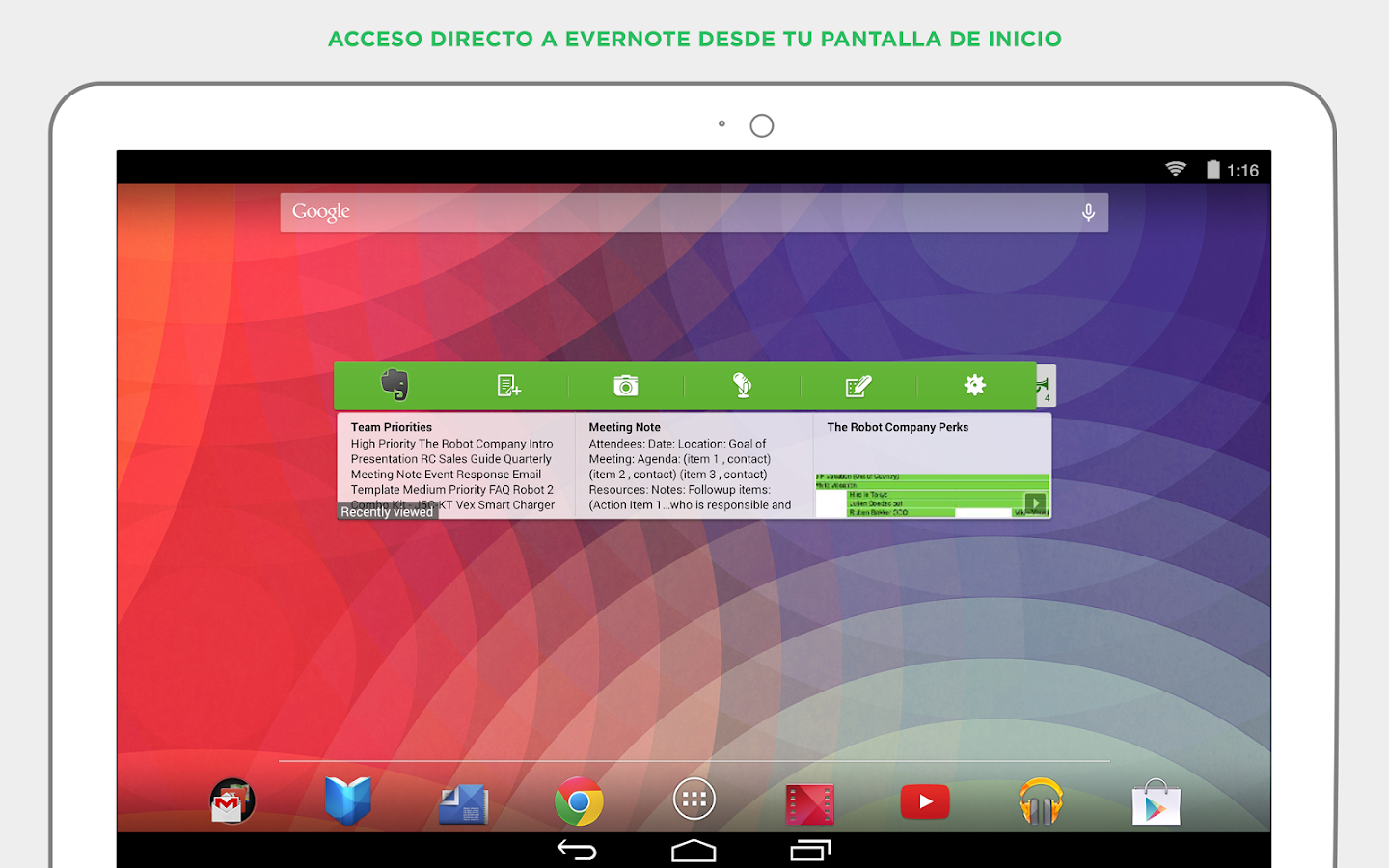1389x868 pixels.
Task: Launch the Gmail app from dock
Action: (232, 801)
